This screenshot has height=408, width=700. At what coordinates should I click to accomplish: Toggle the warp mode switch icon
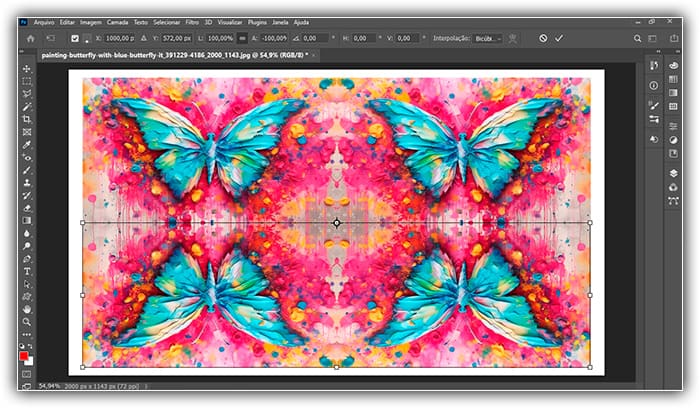(x=515, y=38)
